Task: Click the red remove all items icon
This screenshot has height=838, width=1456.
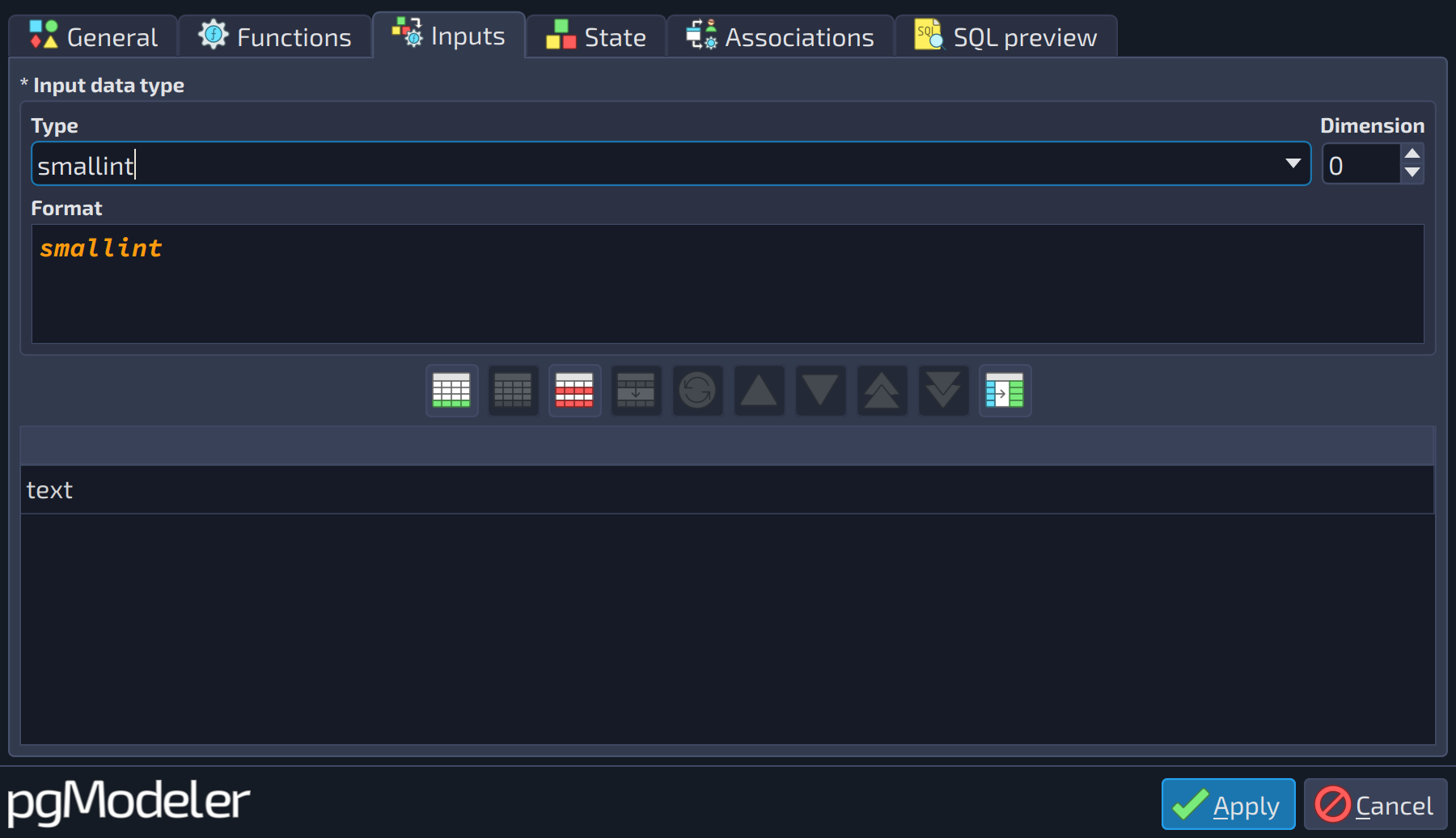Action: pos(574,391)
